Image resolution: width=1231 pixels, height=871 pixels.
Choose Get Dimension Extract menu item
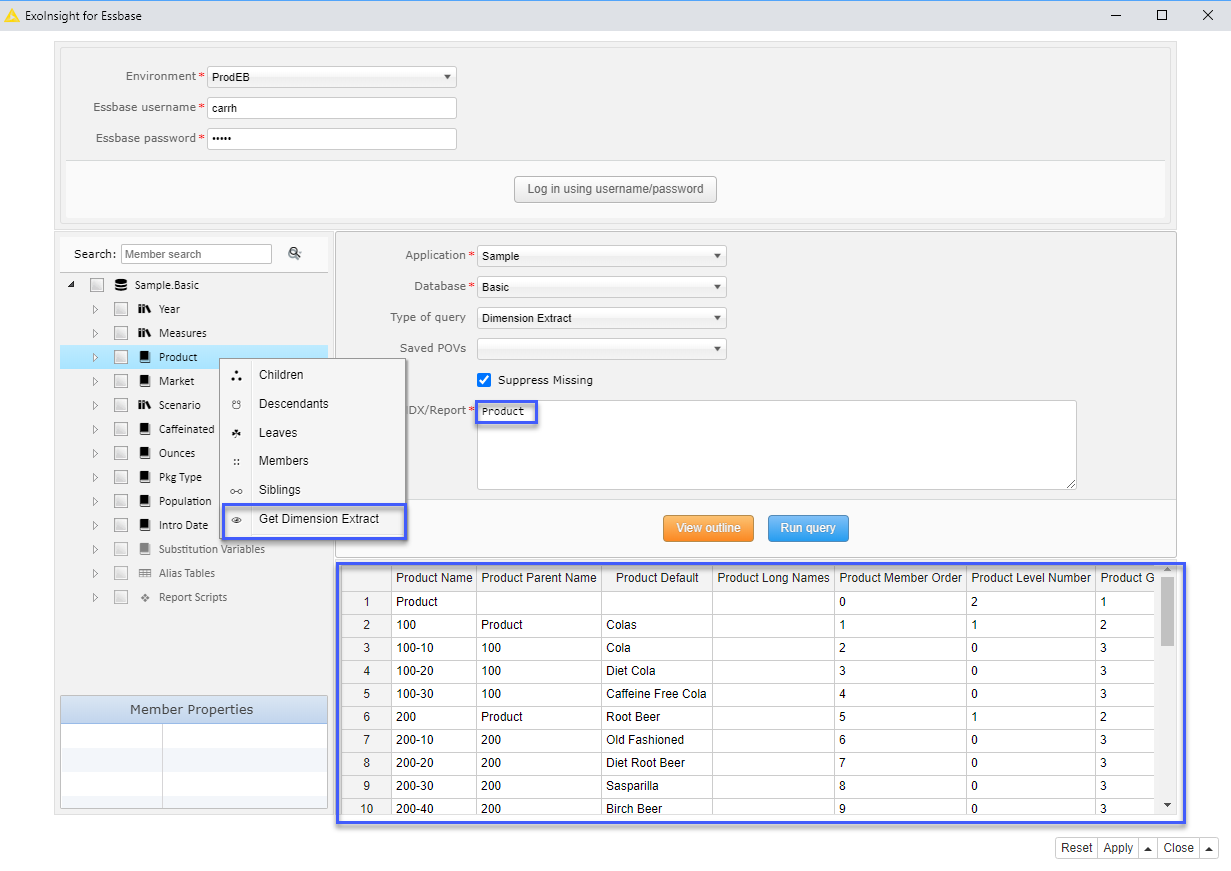coord(313,519)
